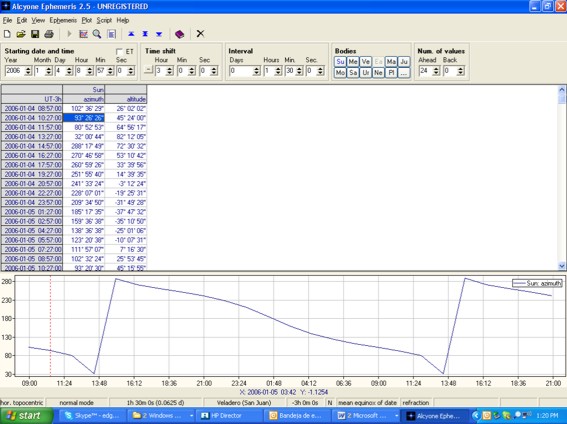Open the plot chart toolbar icon

pos(83,34)
